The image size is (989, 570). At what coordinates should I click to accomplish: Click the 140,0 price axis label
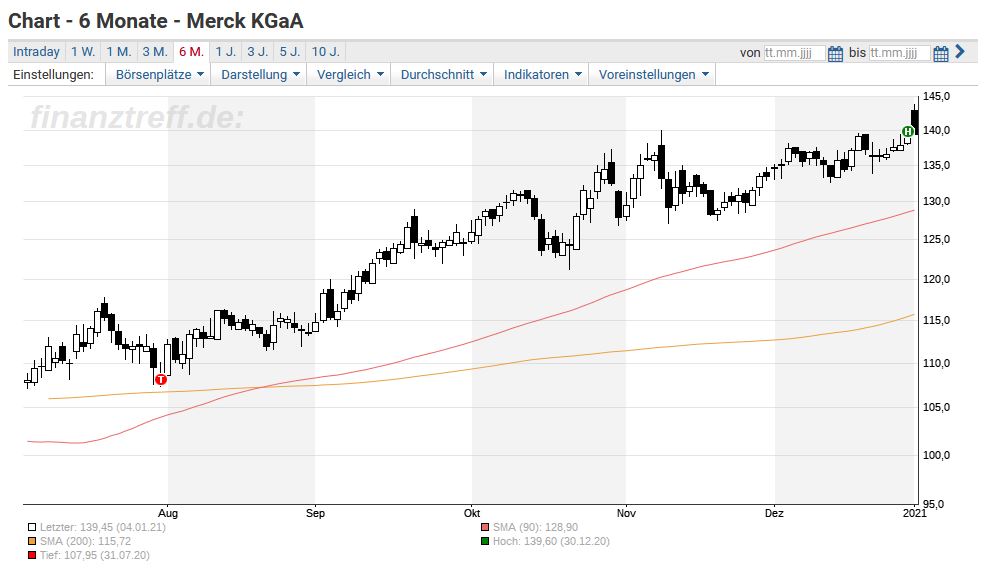(x=936, y=131)
